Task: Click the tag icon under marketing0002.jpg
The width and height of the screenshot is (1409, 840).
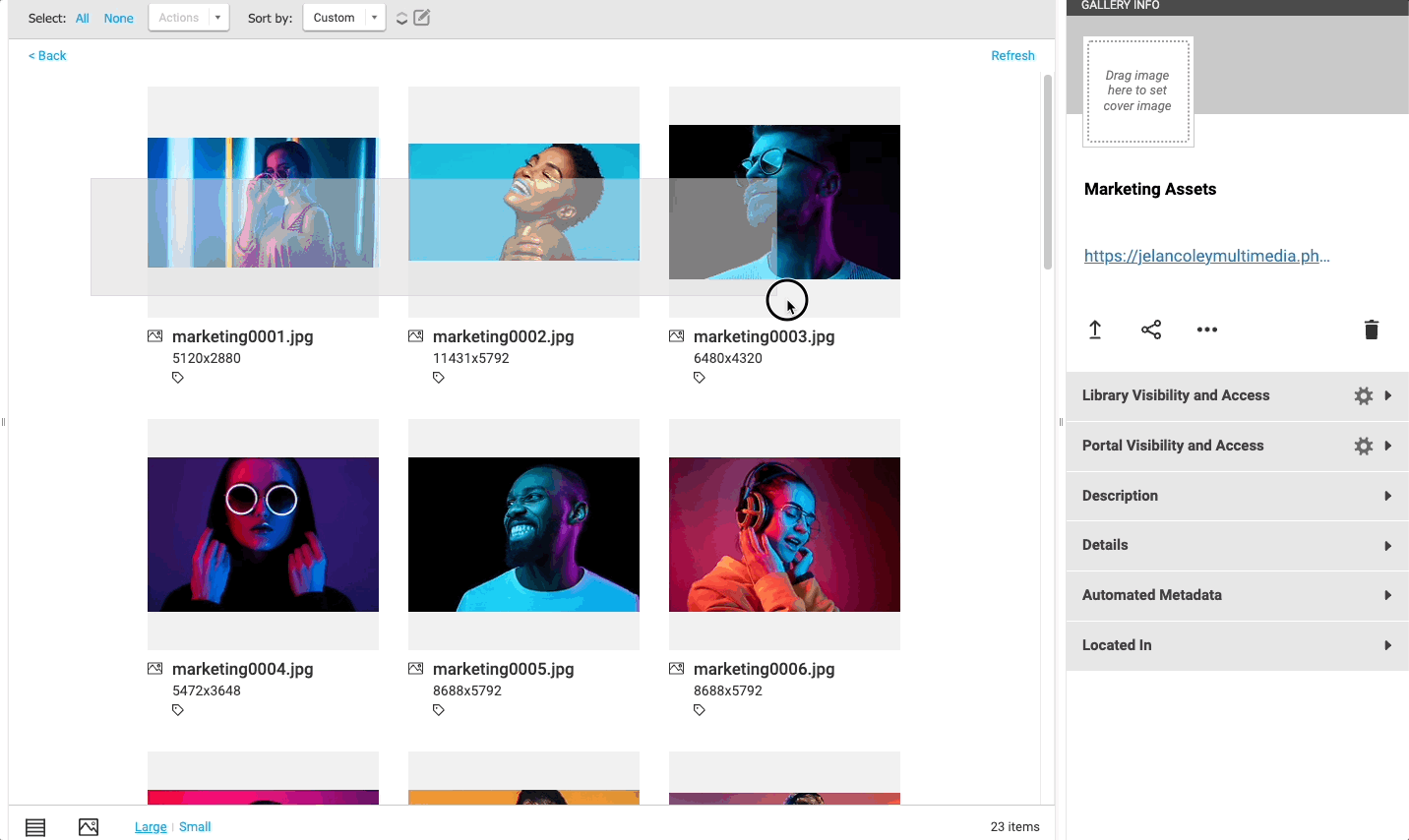Action: coord(439,378)
